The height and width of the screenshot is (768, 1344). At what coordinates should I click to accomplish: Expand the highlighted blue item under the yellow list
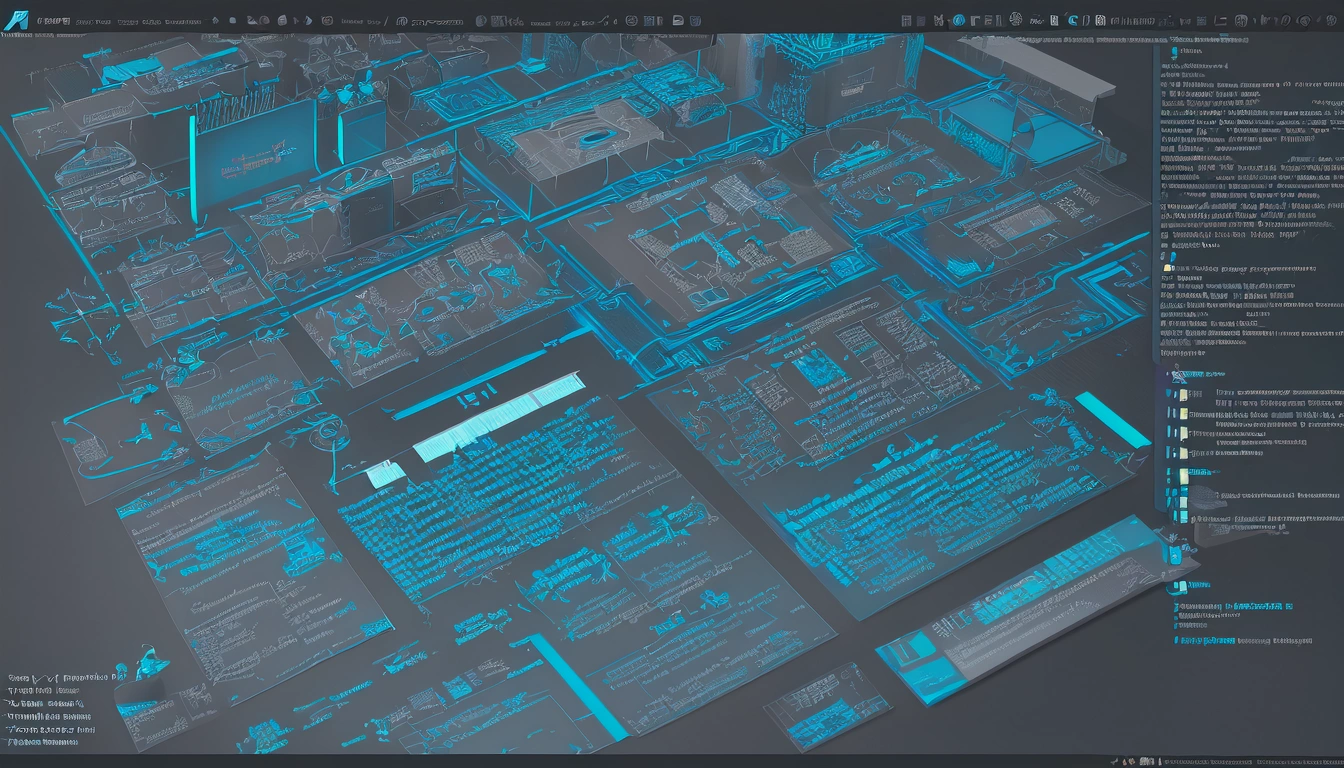click(1204, 472)
